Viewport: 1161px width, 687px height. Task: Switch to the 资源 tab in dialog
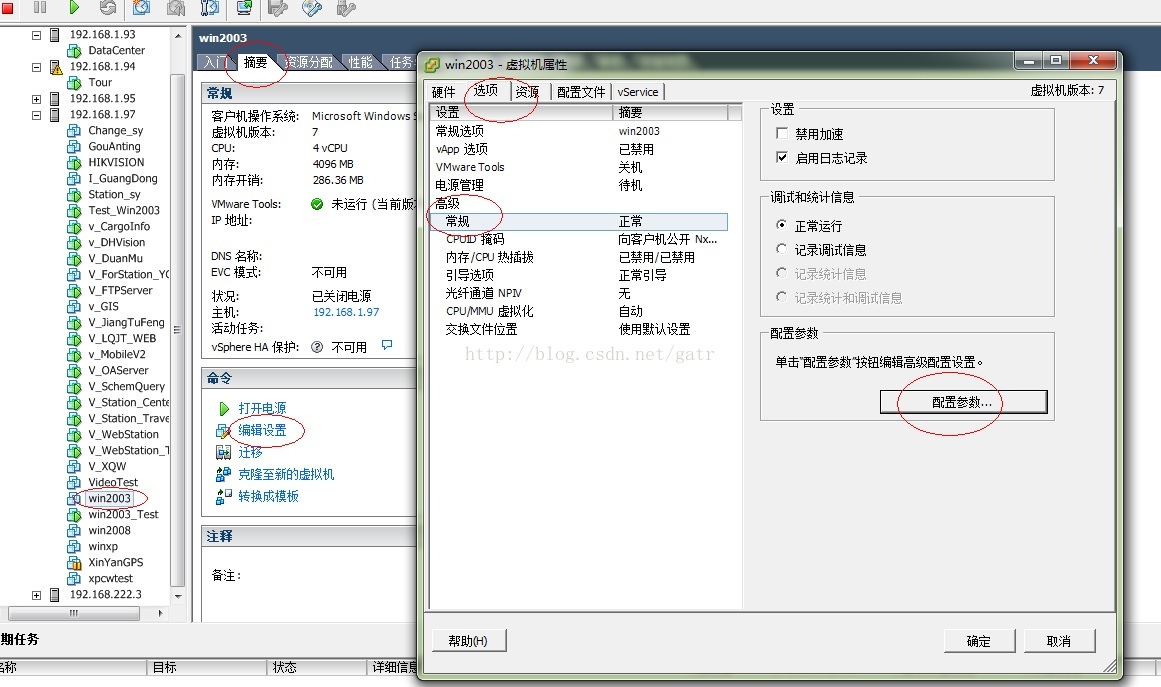tap(527, 92)
